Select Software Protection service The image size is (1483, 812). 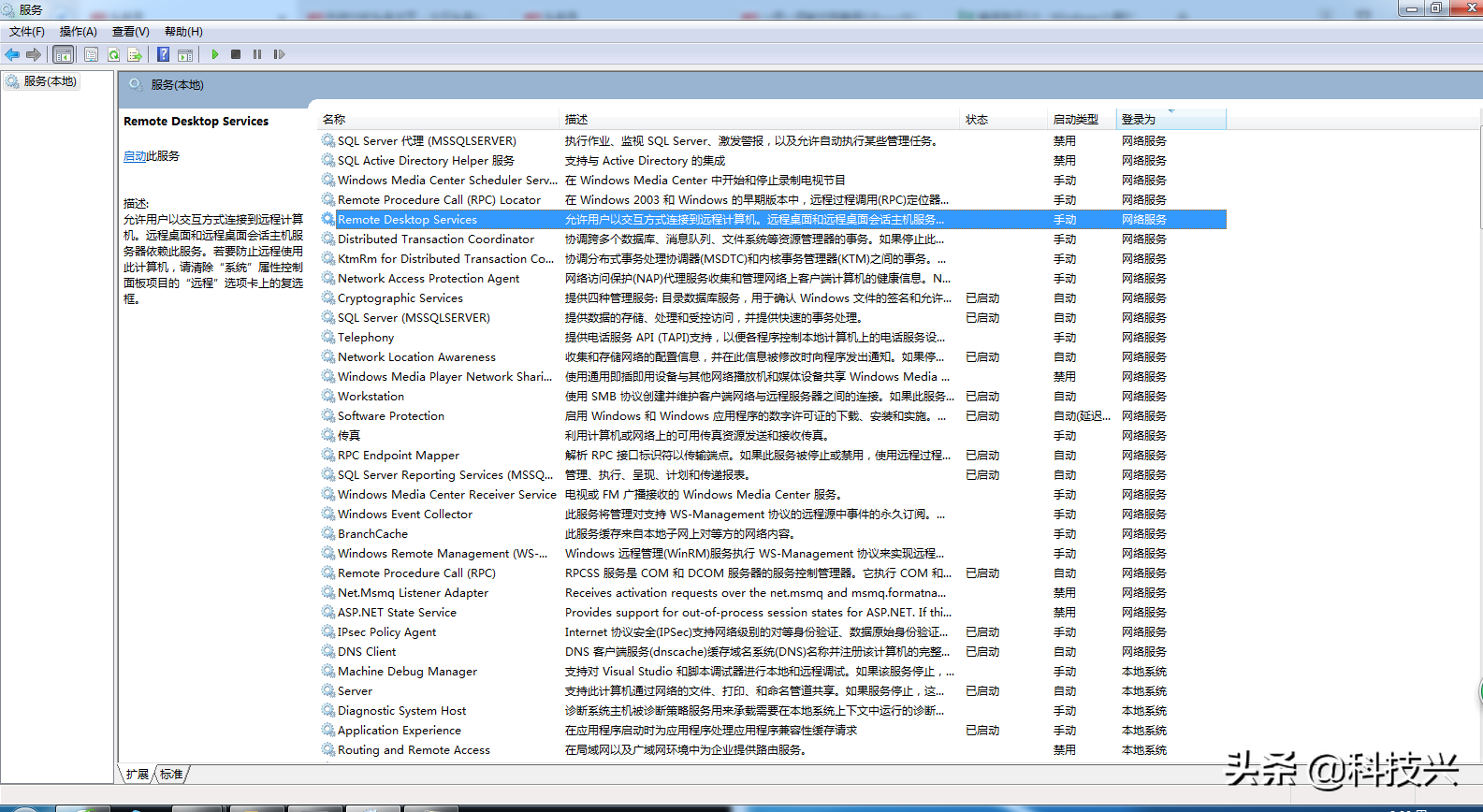click(773, 415)
